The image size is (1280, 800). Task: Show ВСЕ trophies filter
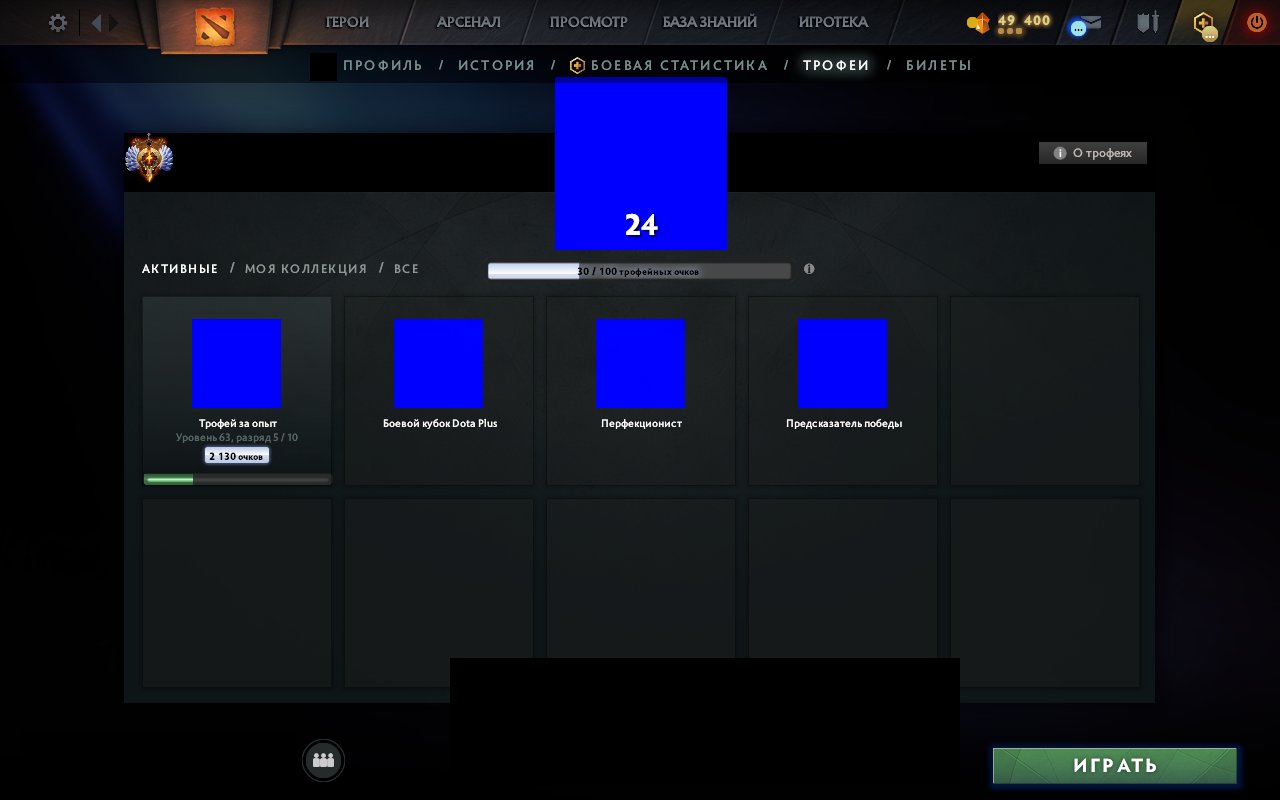tap(406, 269)
